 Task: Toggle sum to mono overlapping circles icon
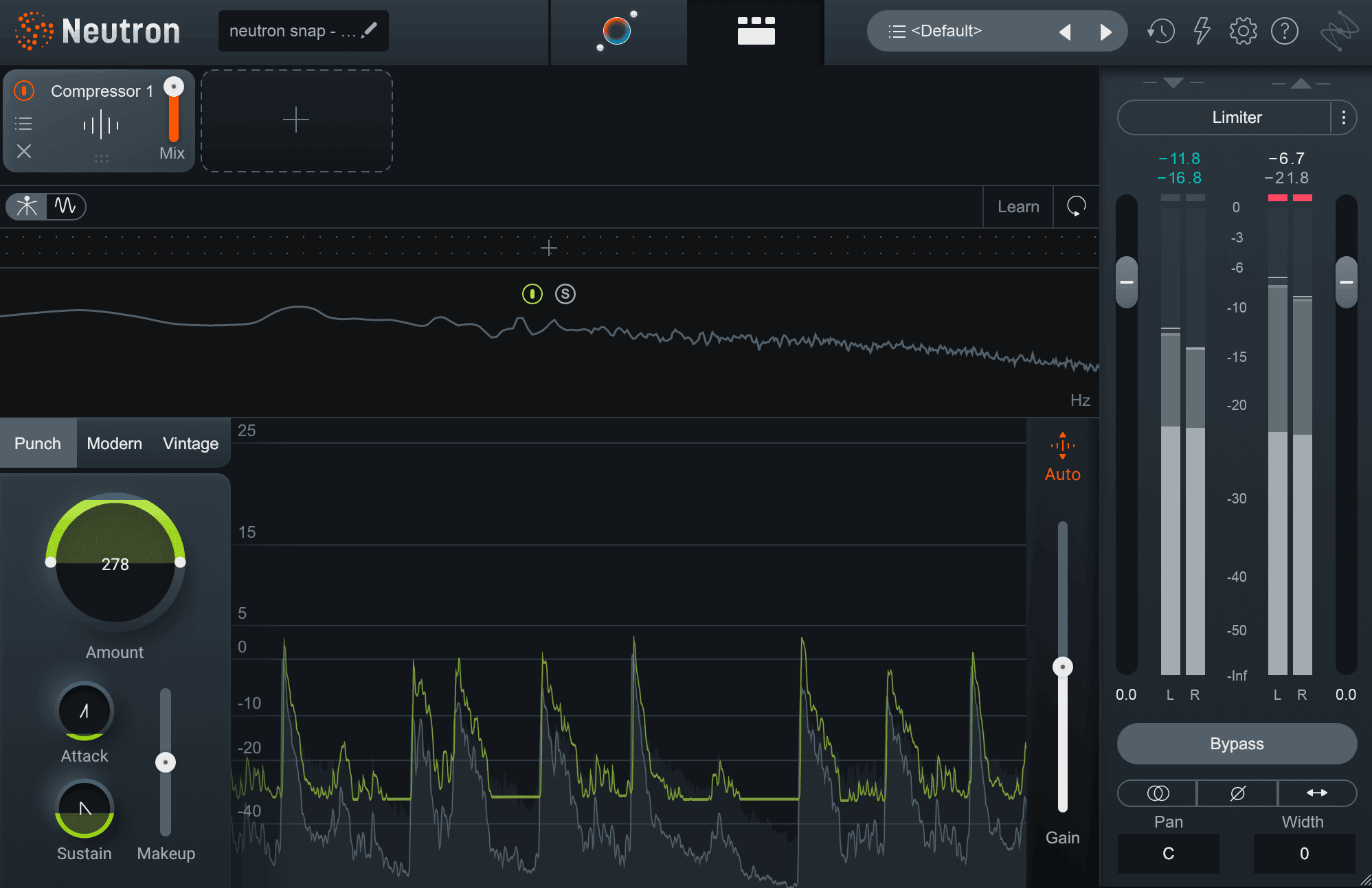(1158, 793)
